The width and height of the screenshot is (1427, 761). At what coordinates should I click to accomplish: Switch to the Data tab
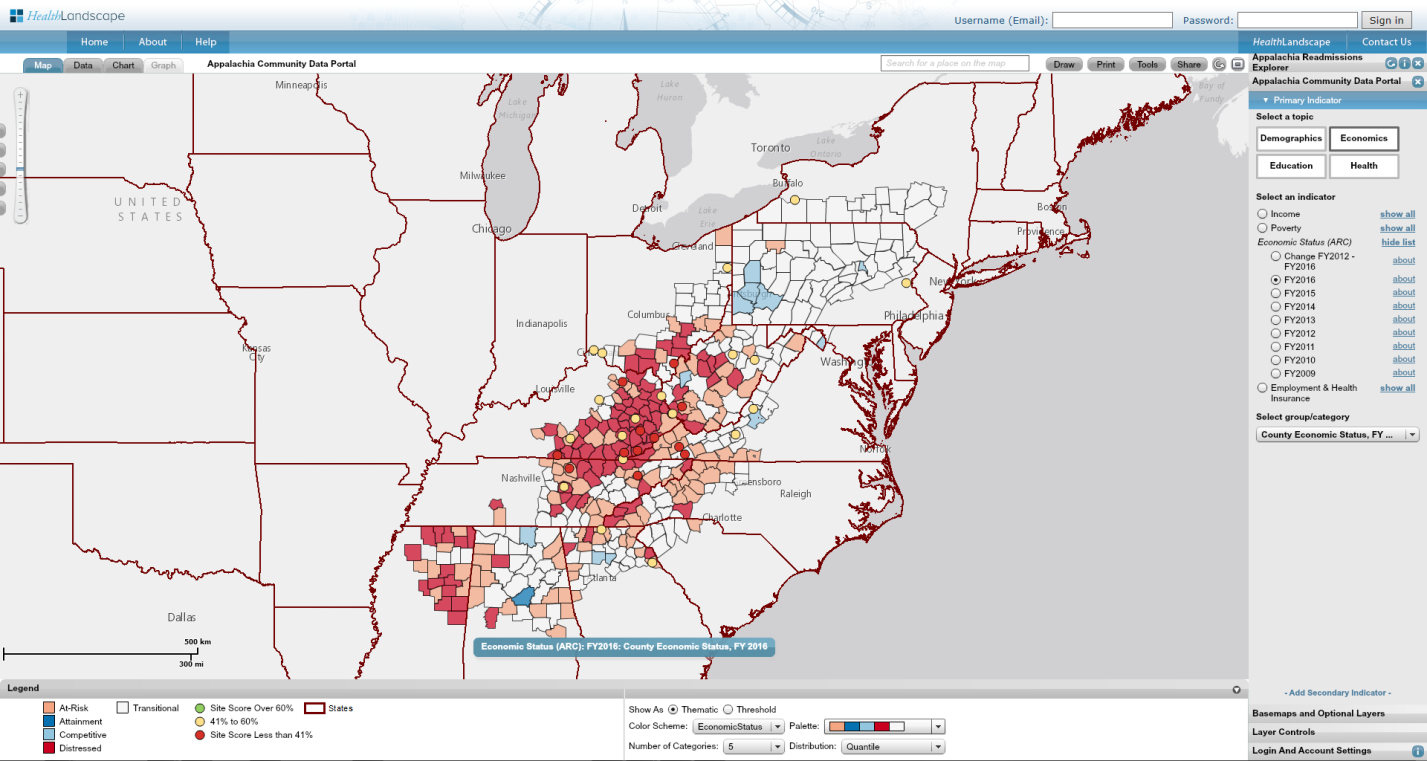click(82, 65)
